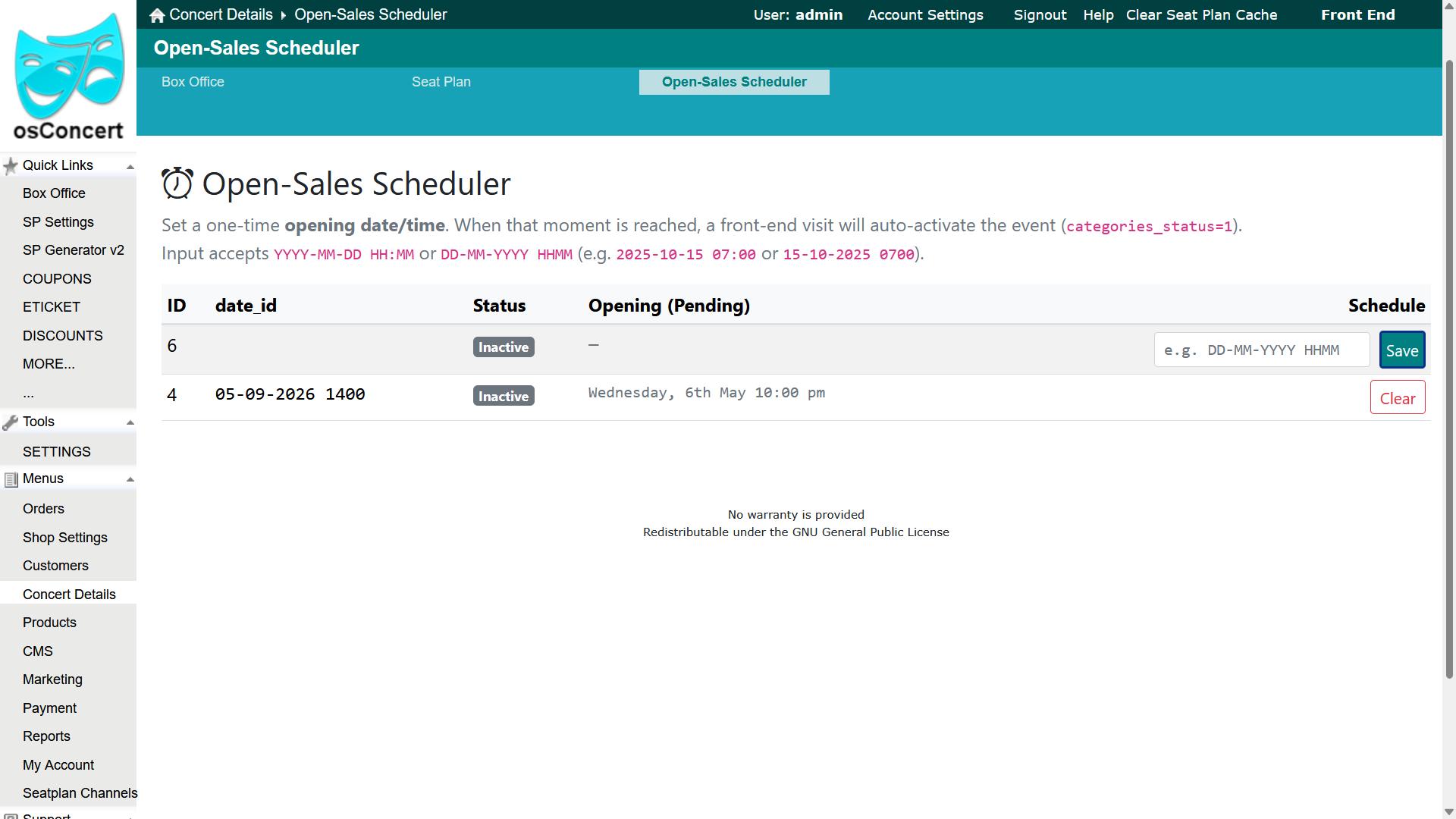The width and height of the screenshot is (1456, 819).
Task: Click the Schedule column header
Action: pyautogui.click(x=1386, y=306)
